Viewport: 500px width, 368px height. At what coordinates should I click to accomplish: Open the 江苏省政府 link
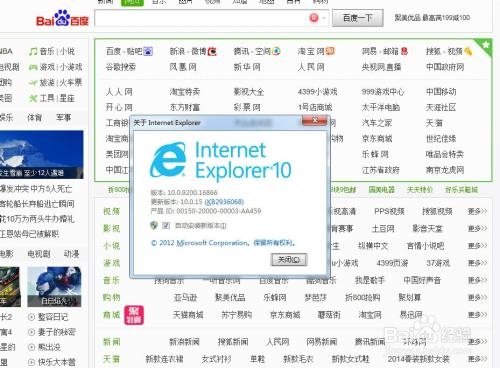coord(381,170)
